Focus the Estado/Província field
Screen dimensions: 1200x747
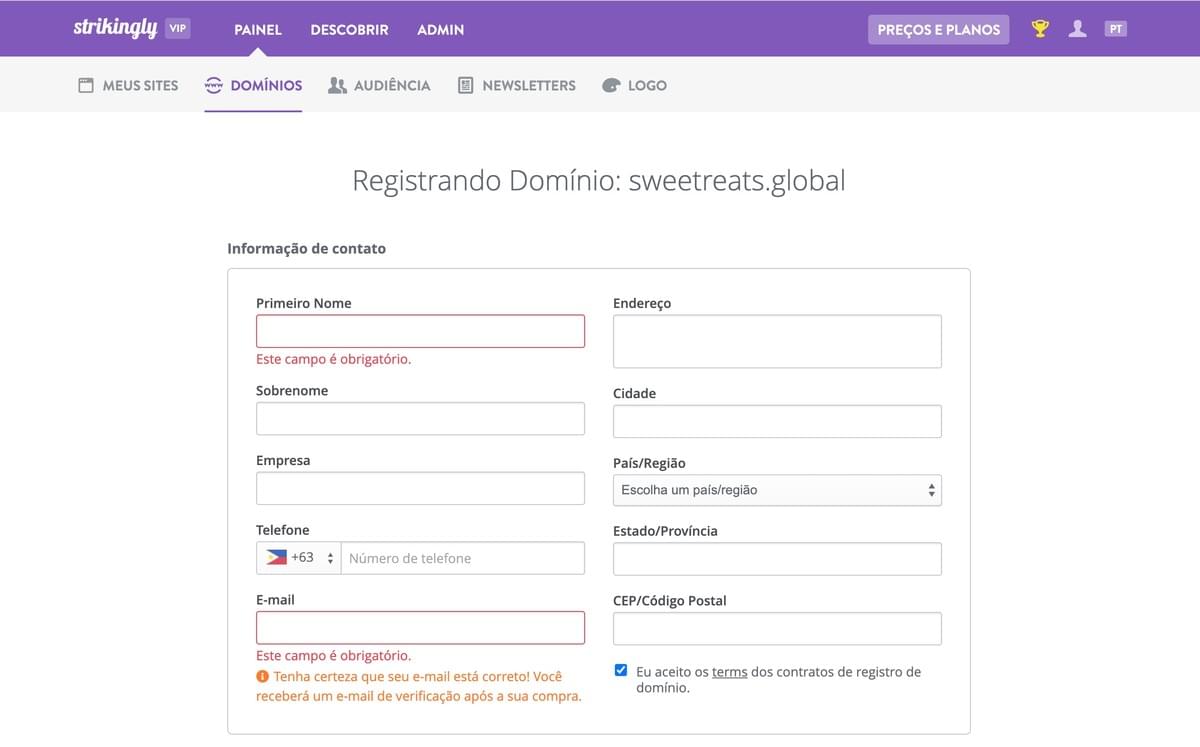click(x=777, y=559)
